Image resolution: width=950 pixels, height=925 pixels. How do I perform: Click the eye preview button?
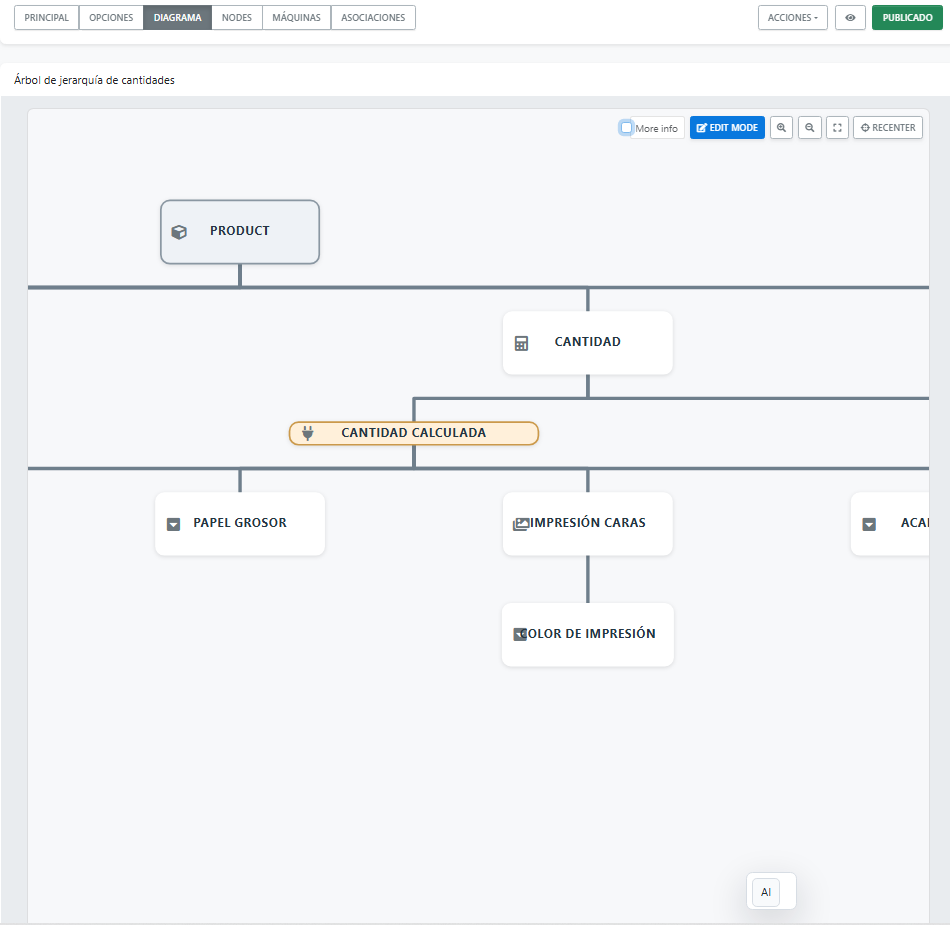(850, 18)
